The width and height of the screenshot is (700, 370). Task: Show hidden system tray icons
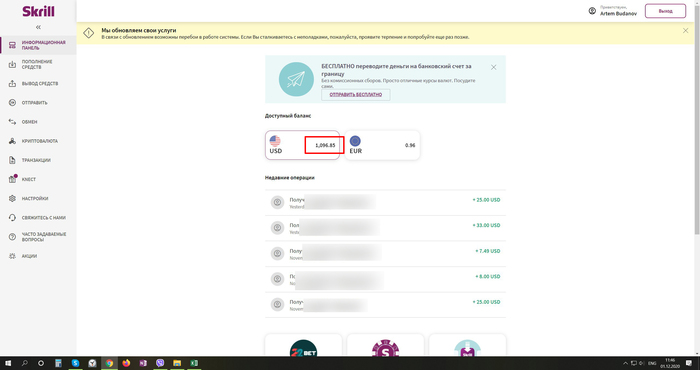[625, 363]
